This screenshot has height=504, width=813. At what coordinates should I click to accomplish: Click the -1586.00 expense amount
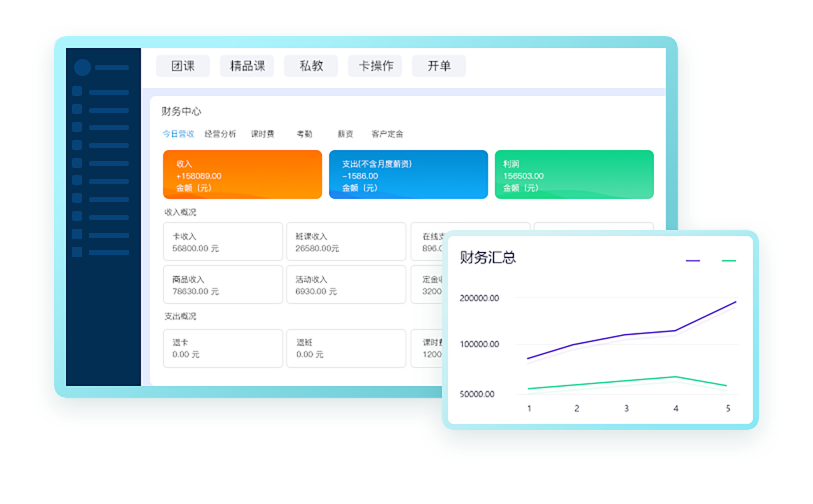point(360,176)
